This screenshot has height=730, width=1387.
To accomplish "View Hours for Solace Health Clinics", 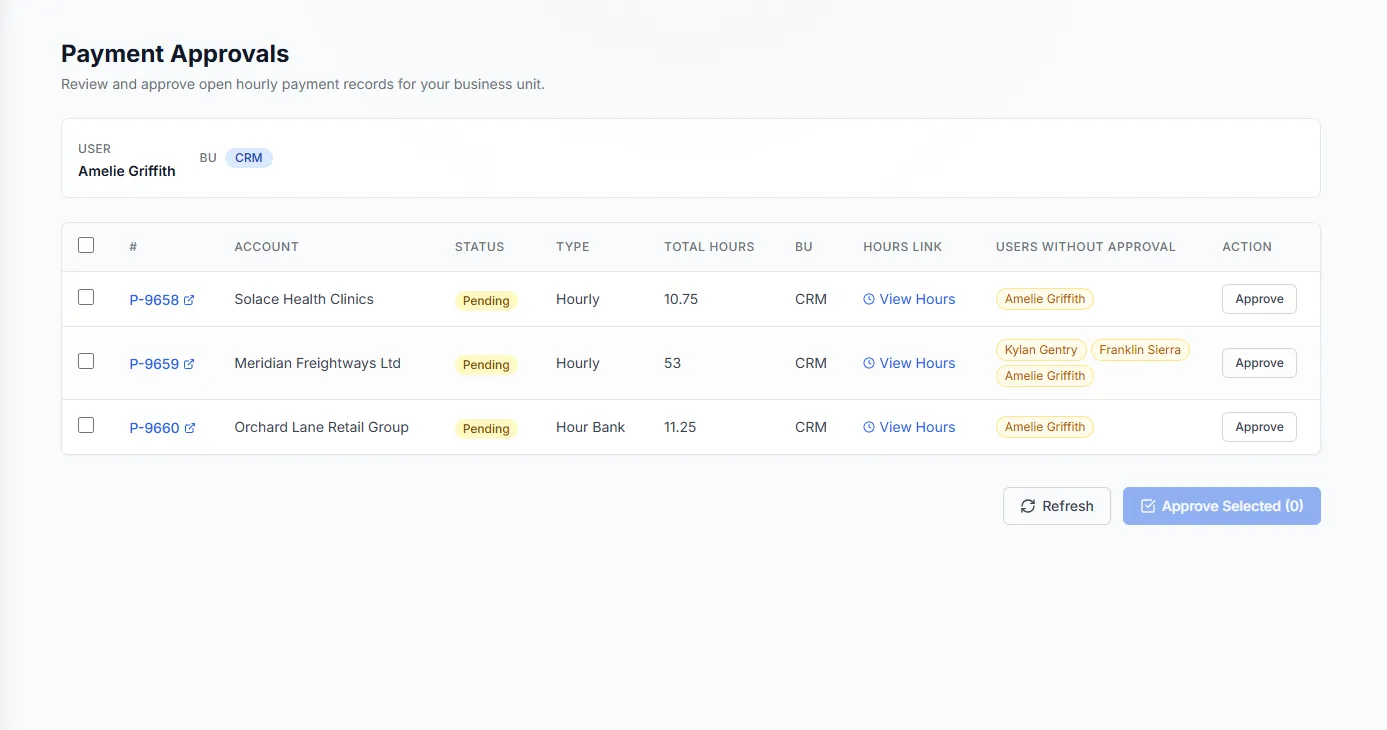I will coord(909,299).
